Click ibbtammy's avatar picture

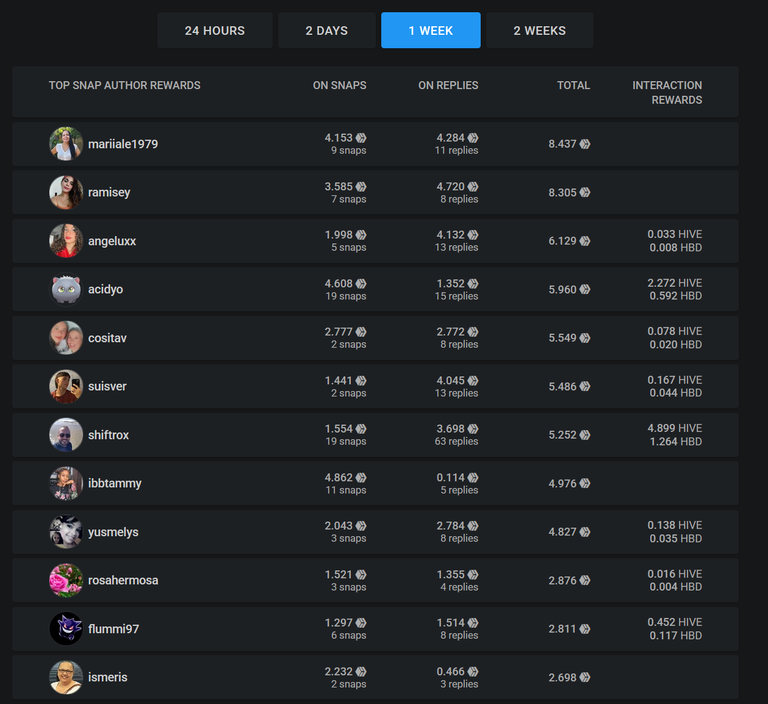pyautogui.click(x=66, y=483)
